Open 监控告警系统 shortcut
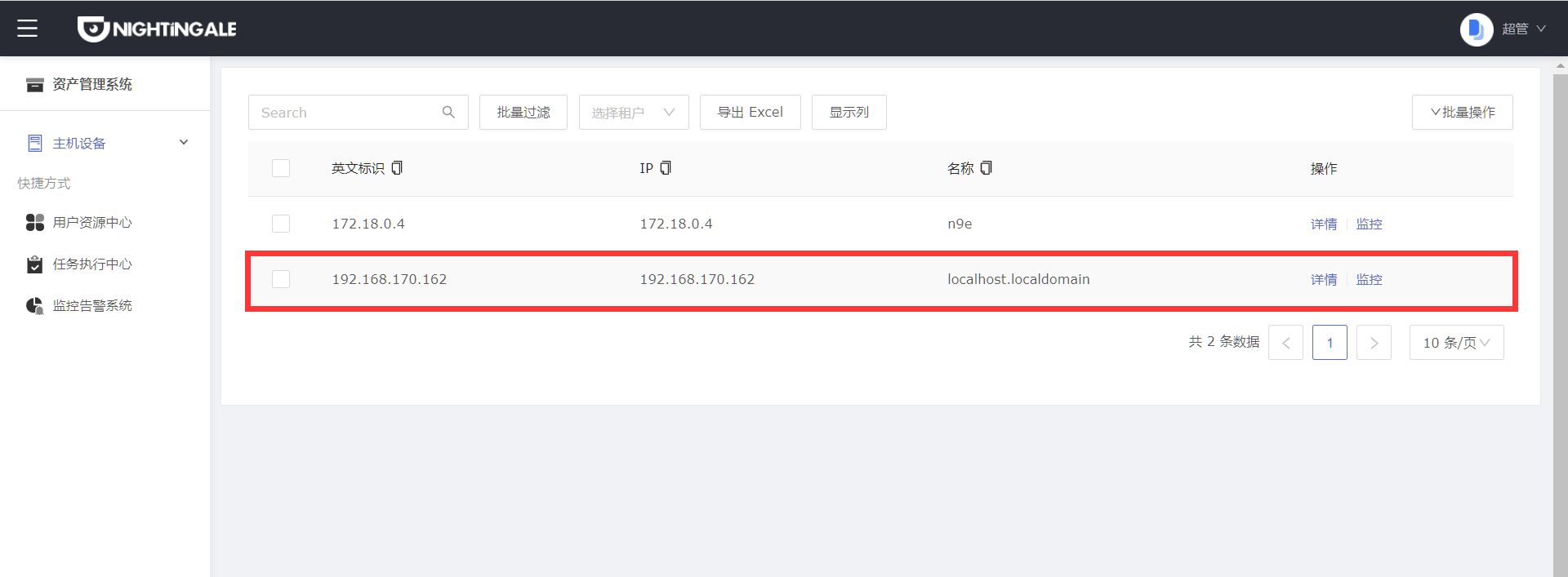Viewport: 1568px width, 577px height. click(92, 305)
